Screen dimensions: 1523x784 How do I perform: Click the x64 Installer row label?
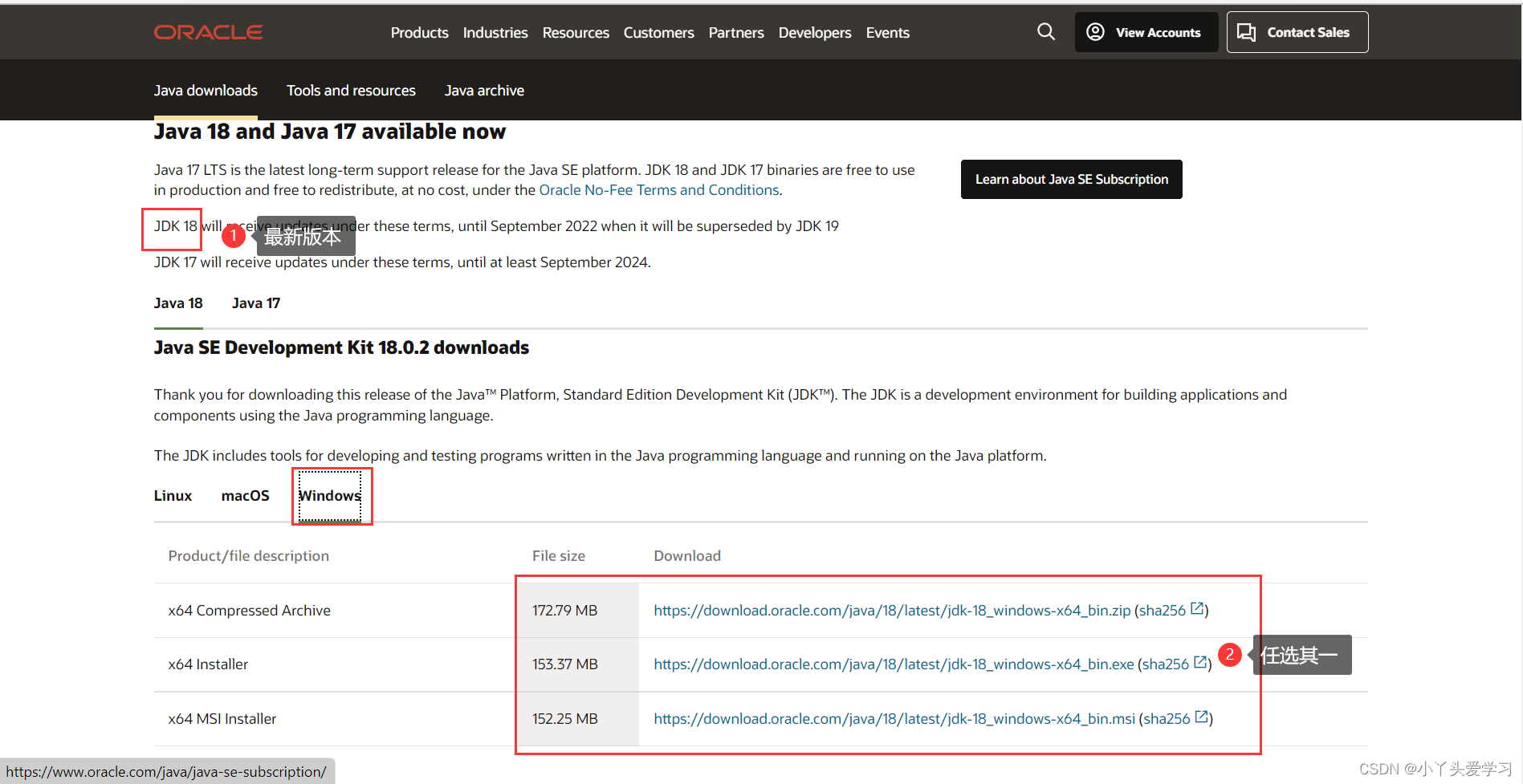(x=208, y=664)
